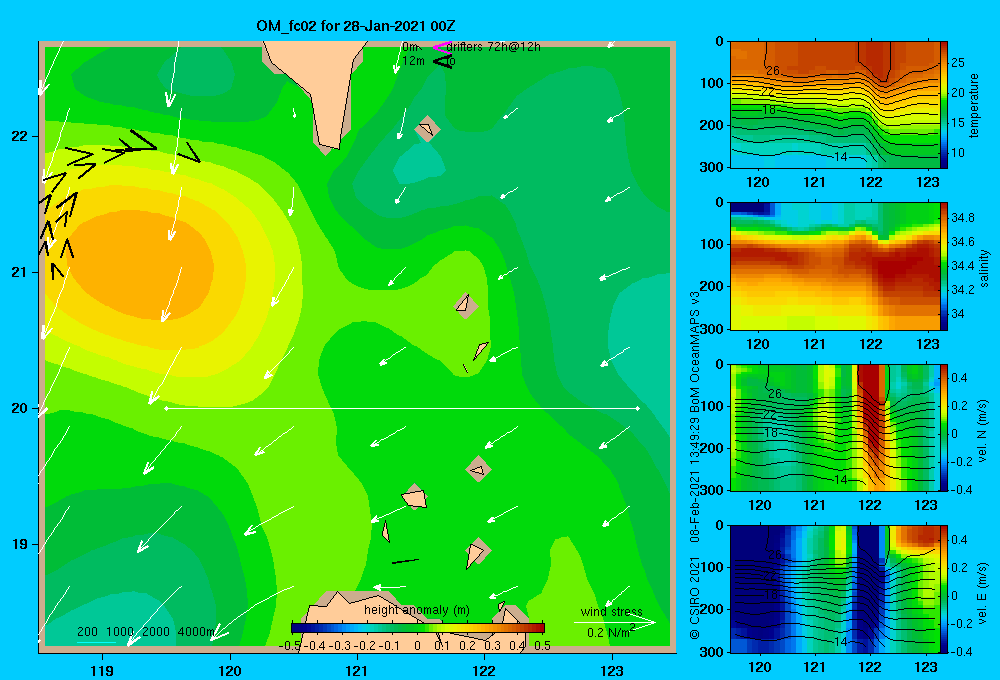Screen dimensions: 1000x680
Task: Click the 'vel. E (m/s)' label
Action: pyautogui.click(x=983, y=592)
